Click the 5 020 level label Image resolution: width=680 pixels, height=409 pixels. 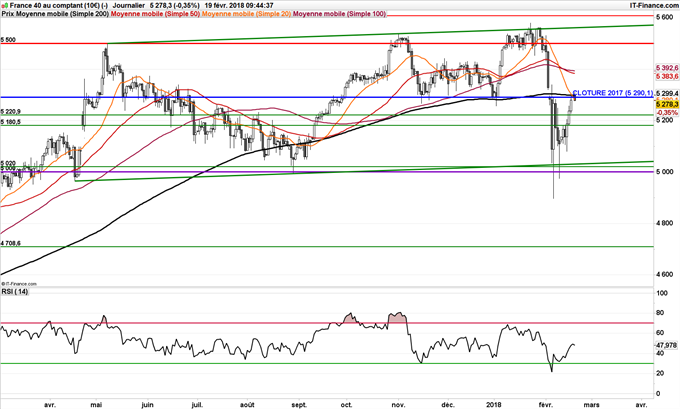click(x=8, y=163)
